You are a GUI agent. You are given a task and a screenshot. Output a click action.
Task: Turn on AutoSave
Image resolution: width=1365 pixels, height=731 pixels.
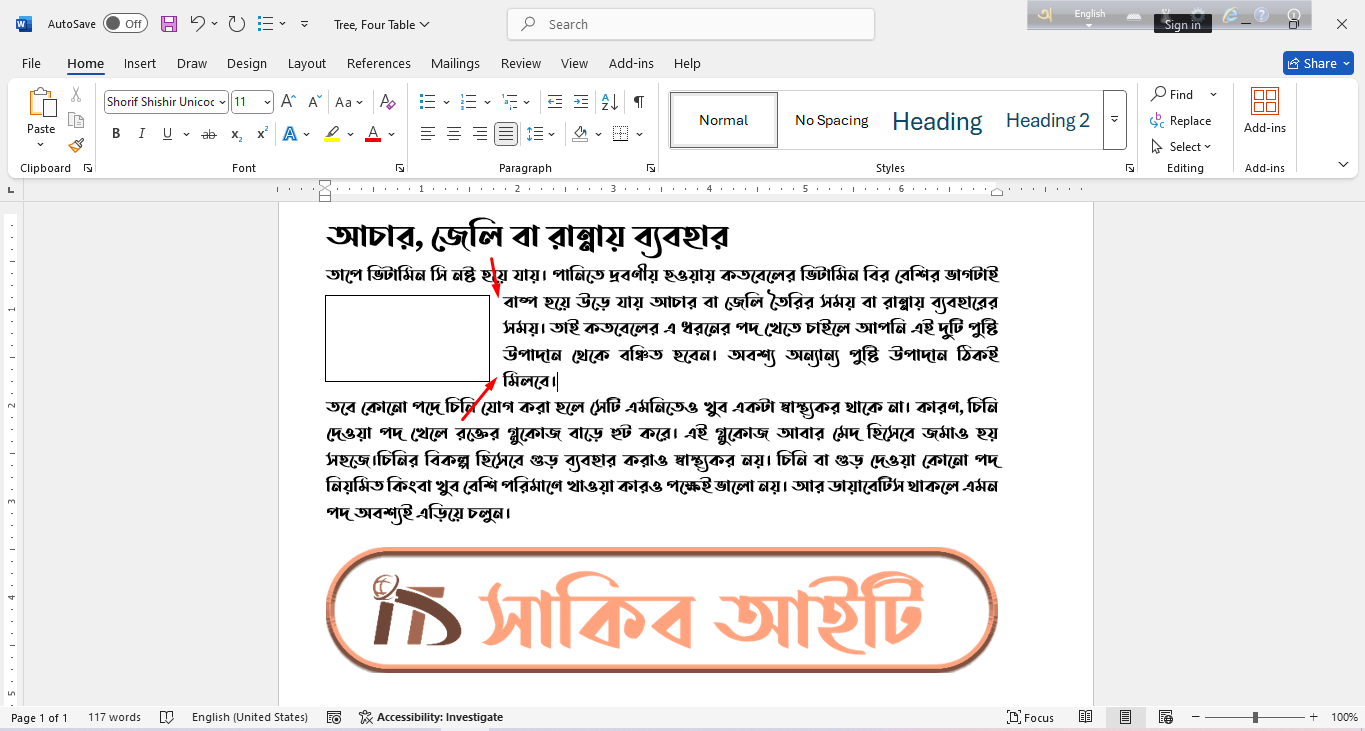click(x=125, y=22)
